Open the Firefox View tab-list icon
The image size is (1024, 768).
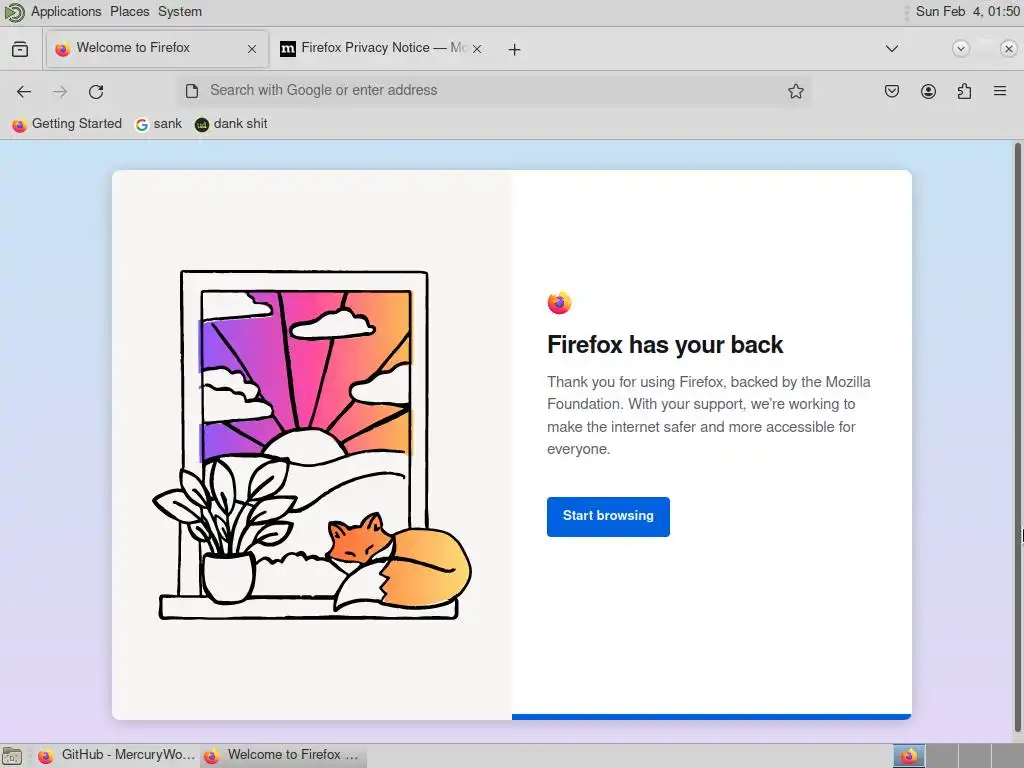(20, 49)
